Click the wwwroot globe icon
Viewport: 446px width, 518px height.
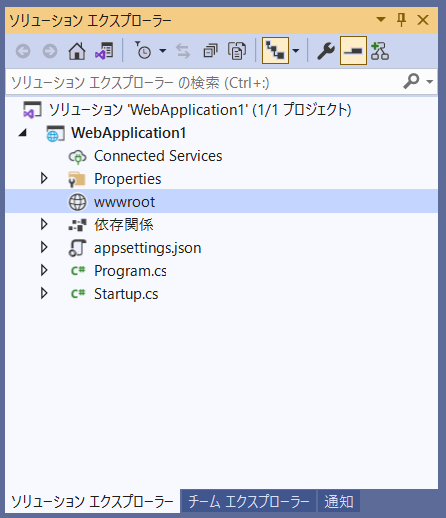tap(77, 202)
